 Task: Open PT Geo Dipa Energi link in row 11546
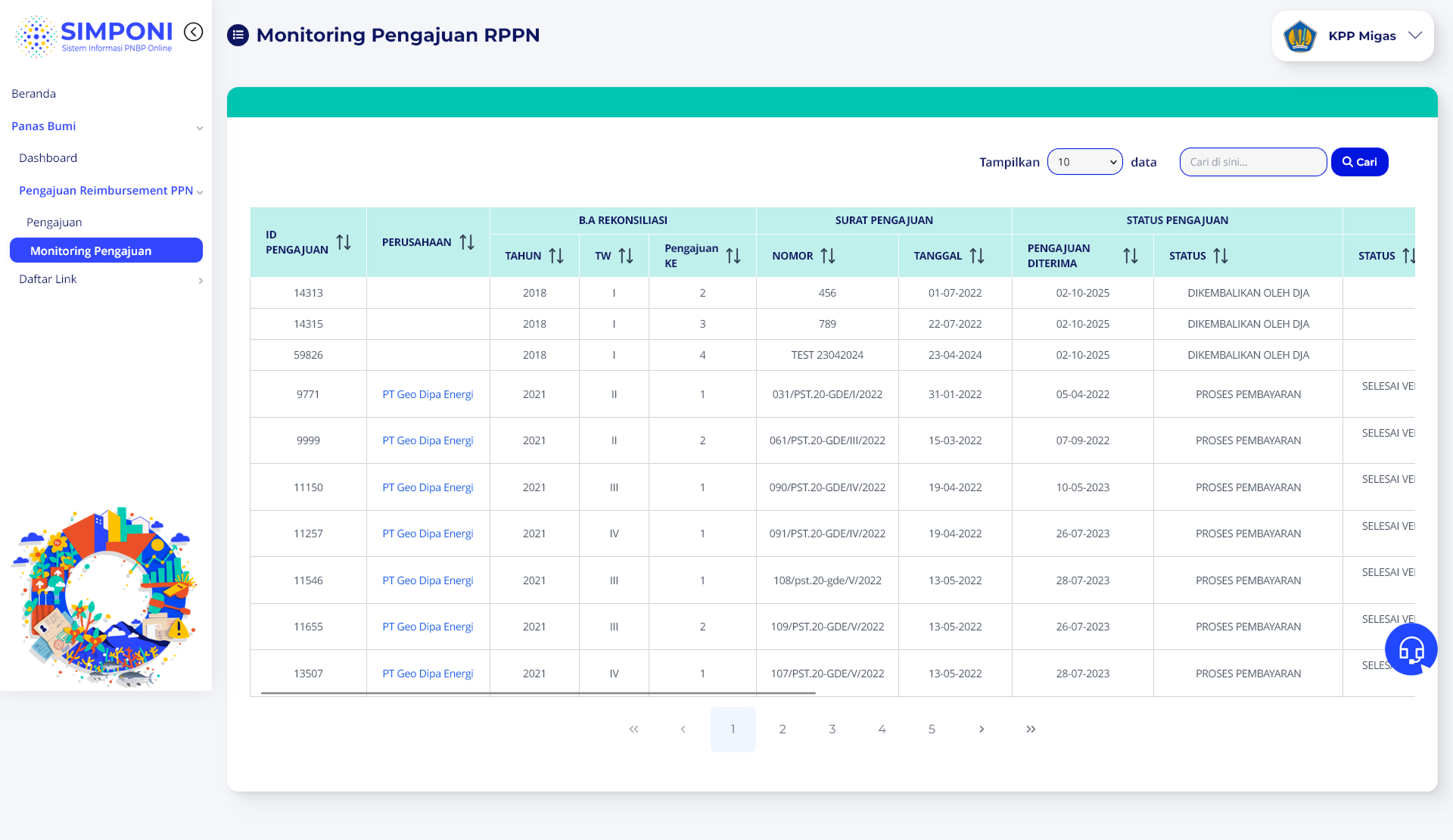(x=428, y=580)
